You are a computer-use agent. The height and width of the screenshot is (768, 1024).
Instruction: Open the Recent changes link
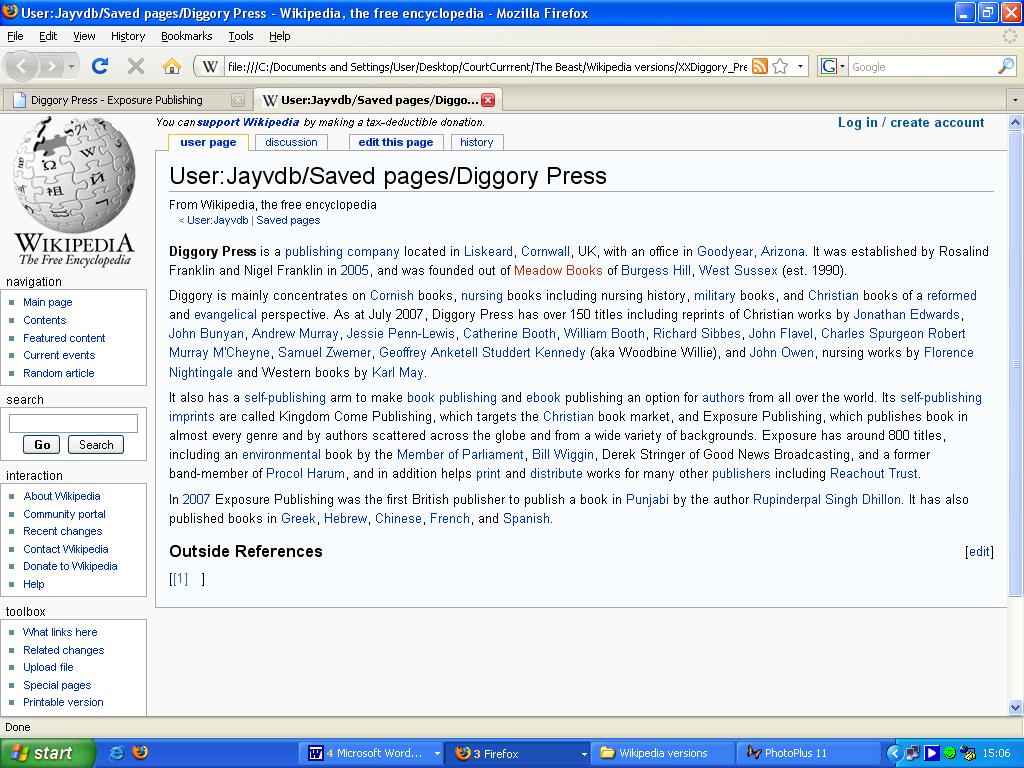click(x=63, y=531)
